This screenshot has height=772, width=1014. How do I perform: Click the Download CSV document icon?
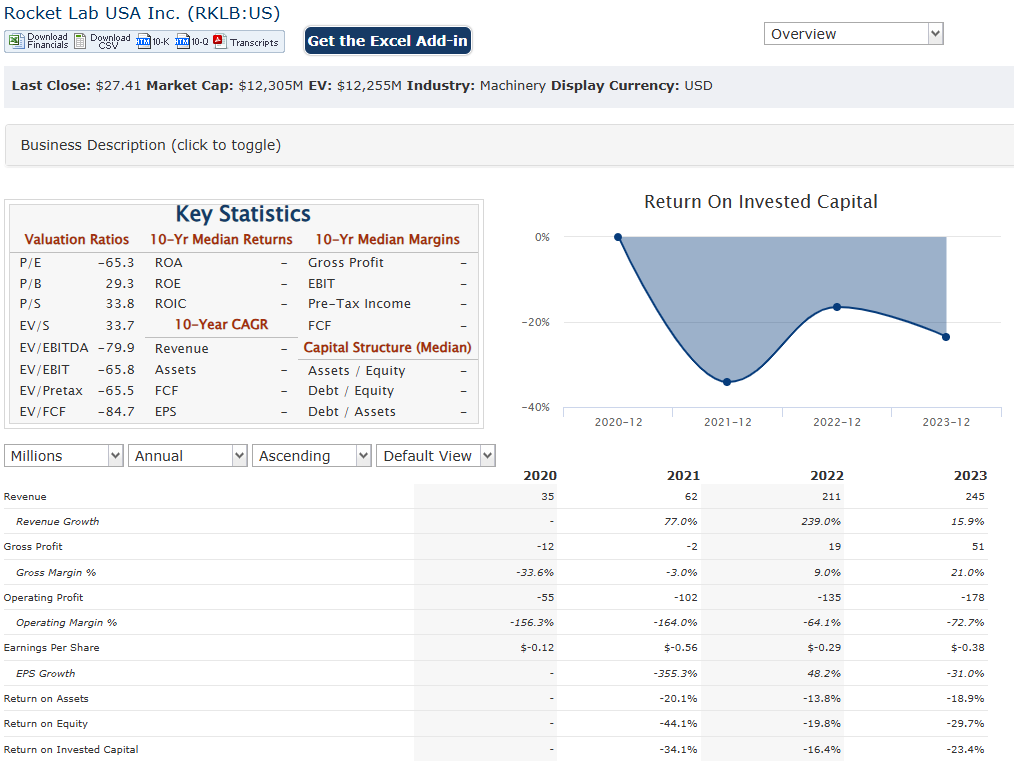[80, 41]
